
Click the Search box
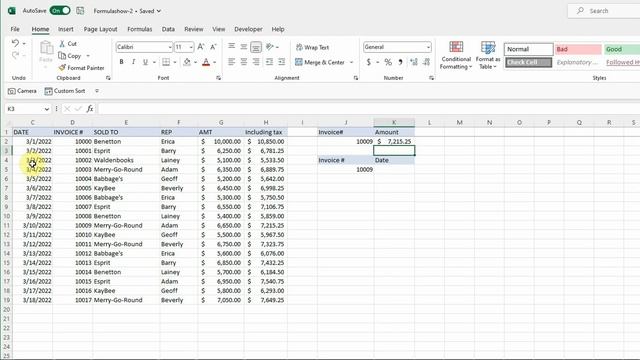[x=604, y=11]
